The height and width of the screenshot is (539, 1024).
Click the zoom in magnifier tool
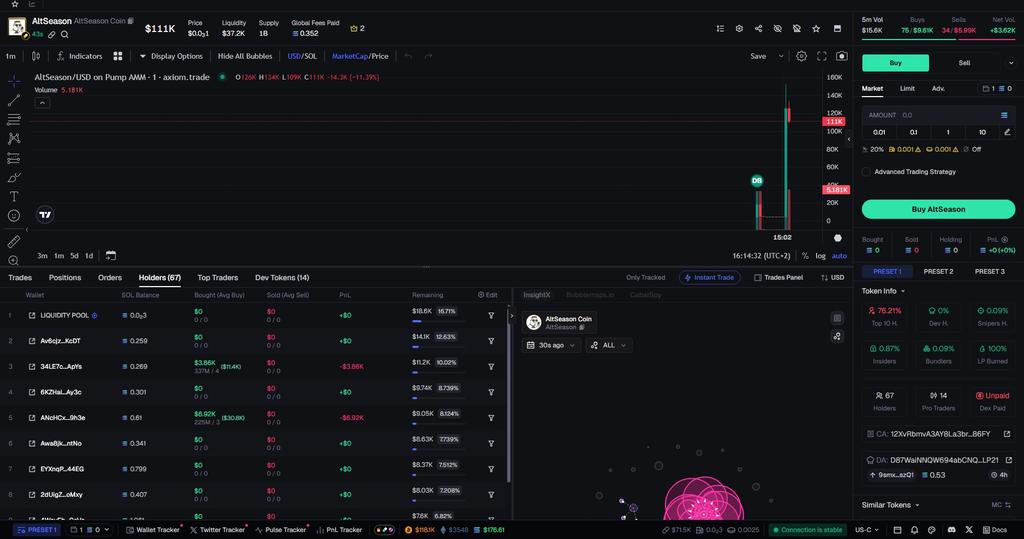14,260
